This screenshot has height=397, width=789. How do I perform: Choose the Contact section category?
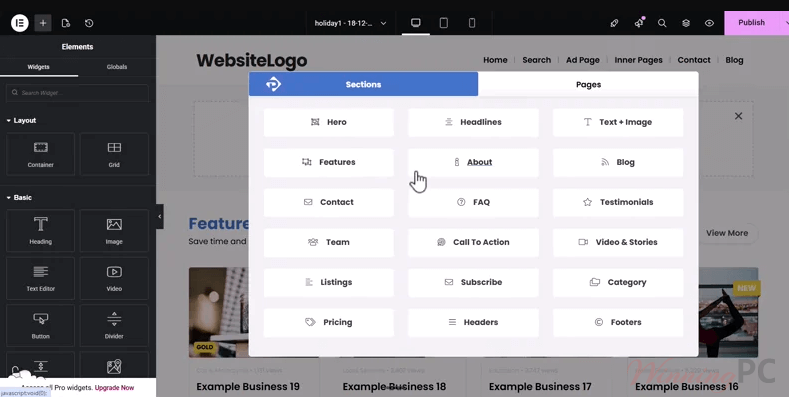click(x=329, y=202)
